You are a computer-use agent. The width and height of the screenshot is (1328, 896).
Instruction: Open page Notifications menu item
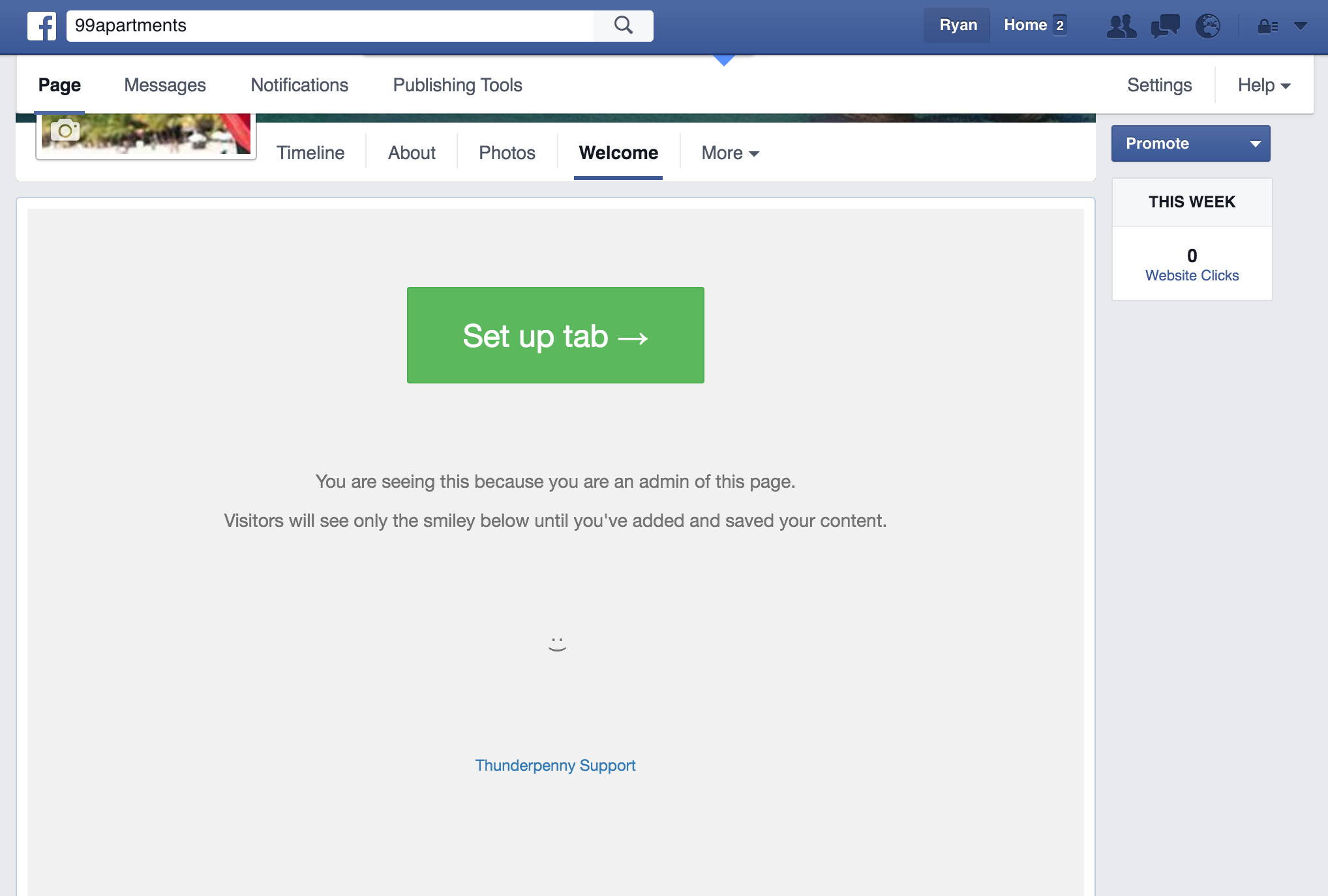(x=299, y=85)
